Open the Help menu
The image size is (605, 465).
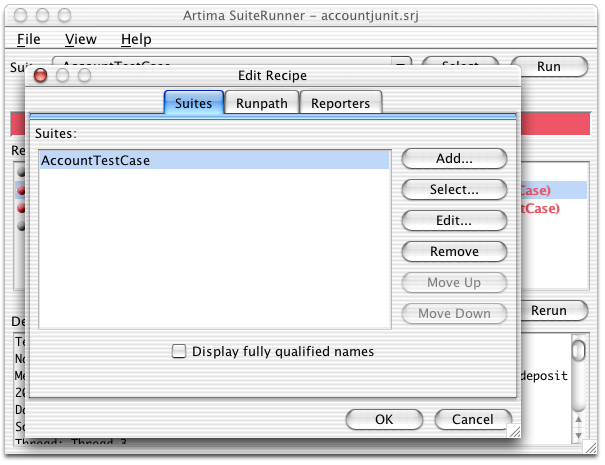click(136, 39)
